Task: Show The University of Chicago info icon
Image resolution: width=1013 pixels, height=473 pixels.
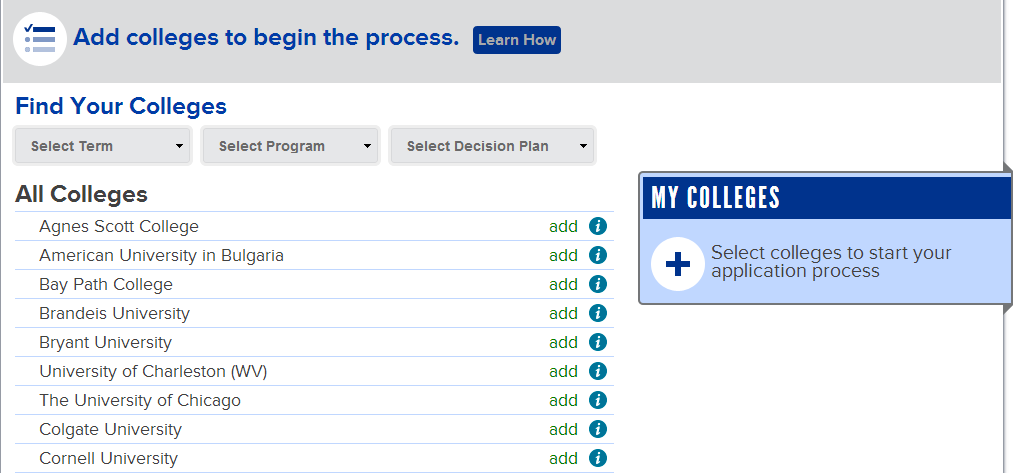Action: 598,401
